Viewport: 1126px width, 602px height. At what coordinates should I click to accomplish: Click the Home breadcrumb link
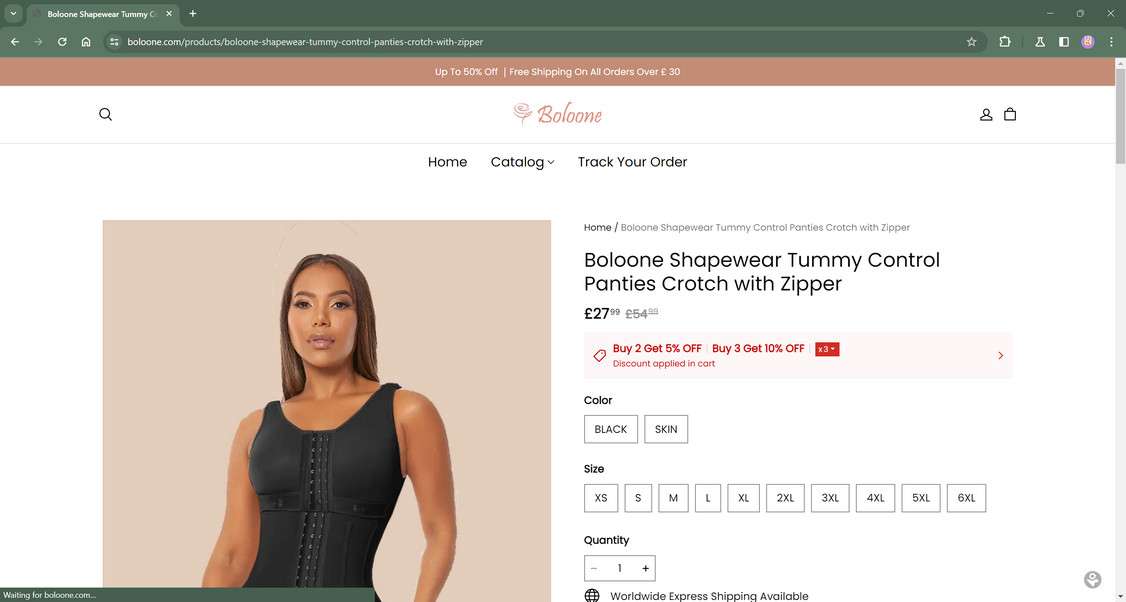[x=597, y=228]
